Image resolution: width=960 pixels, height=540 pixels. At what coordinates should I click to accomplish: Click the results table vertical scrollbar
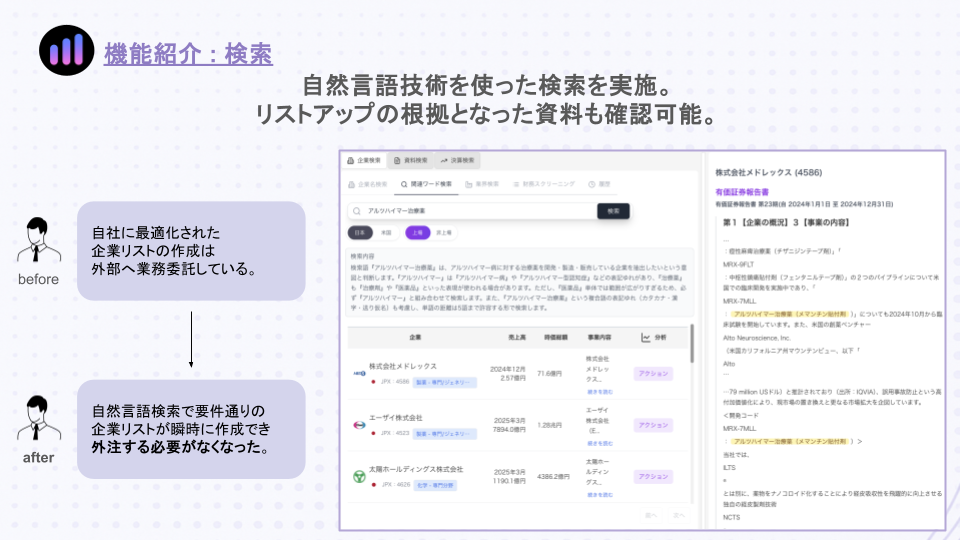[x=691, y=345]
